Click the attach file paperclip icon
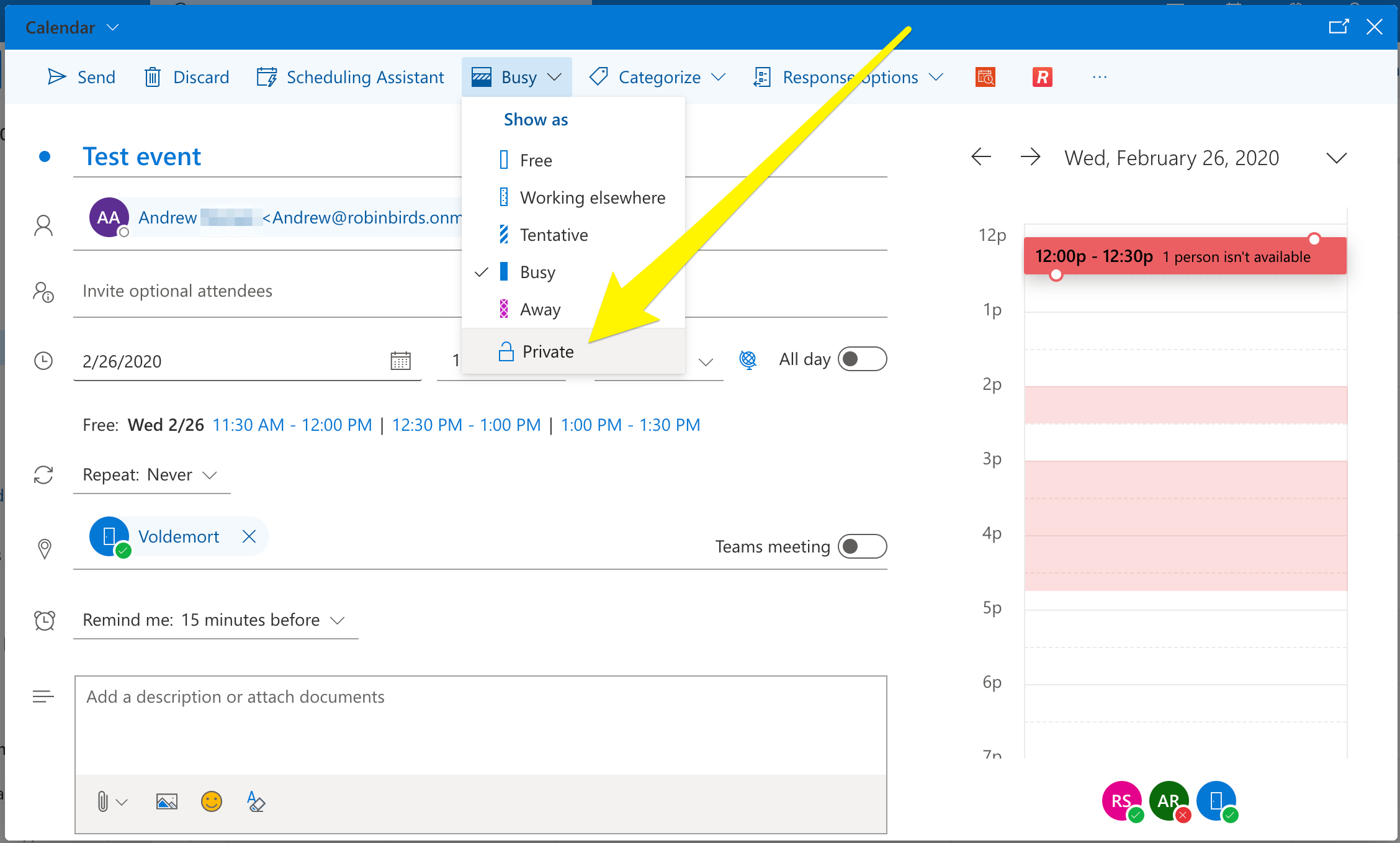 pyautogui.click(x=103, y=801)
